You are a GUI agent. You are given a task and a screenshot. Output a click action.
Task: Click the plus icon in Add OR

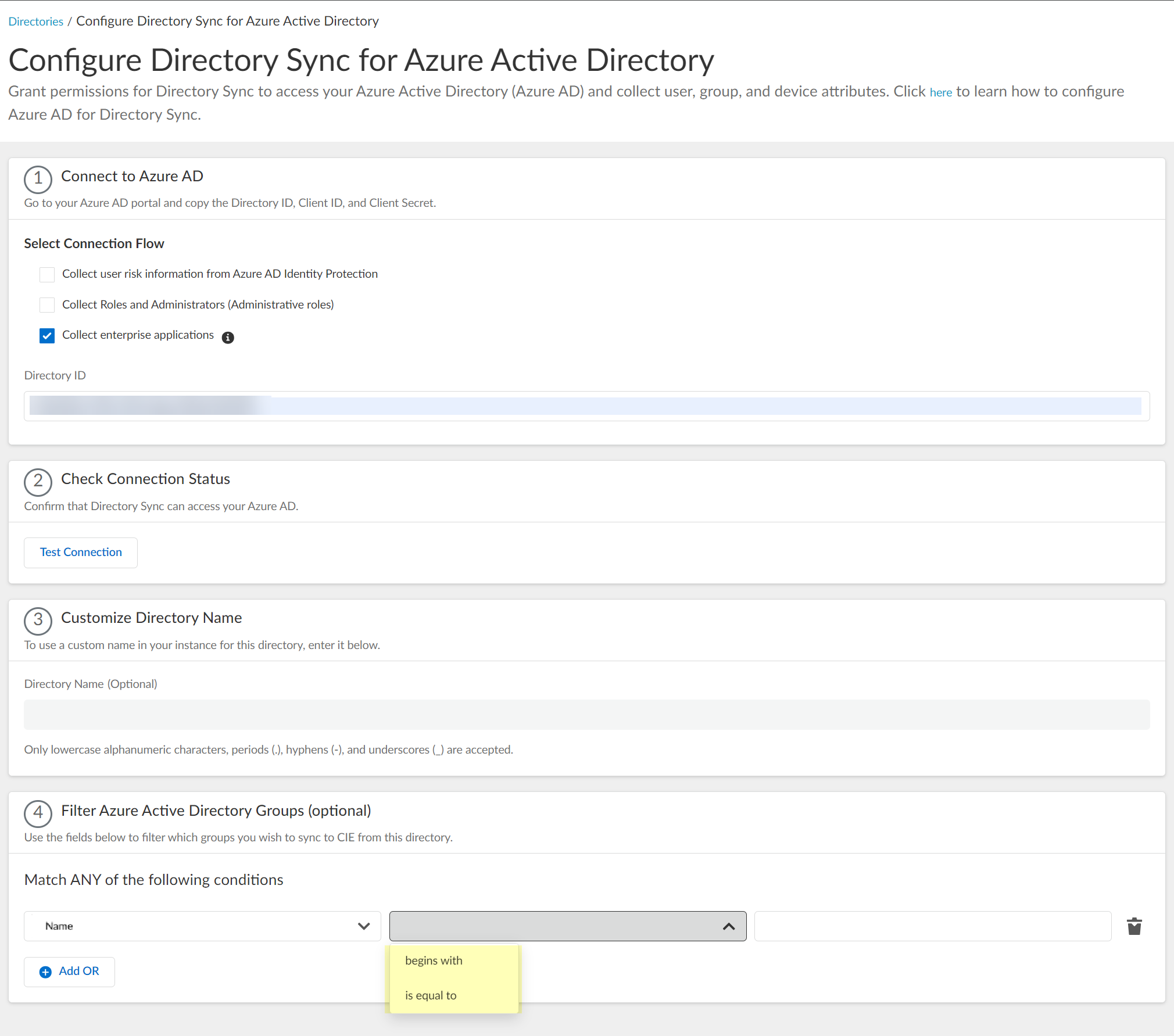45,972
